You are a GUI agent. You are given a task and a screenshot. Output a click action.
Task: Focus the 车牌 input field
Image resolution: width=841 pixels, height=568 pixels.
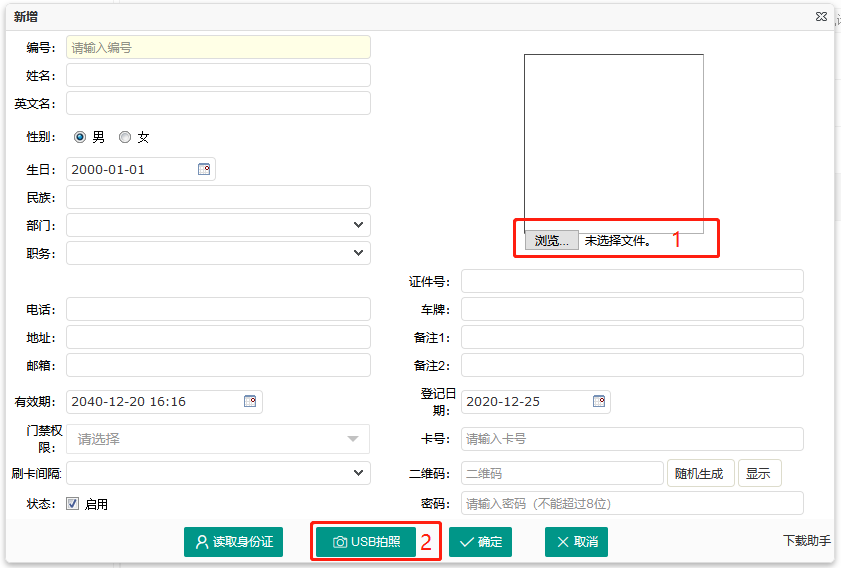(x=632, y=309)
